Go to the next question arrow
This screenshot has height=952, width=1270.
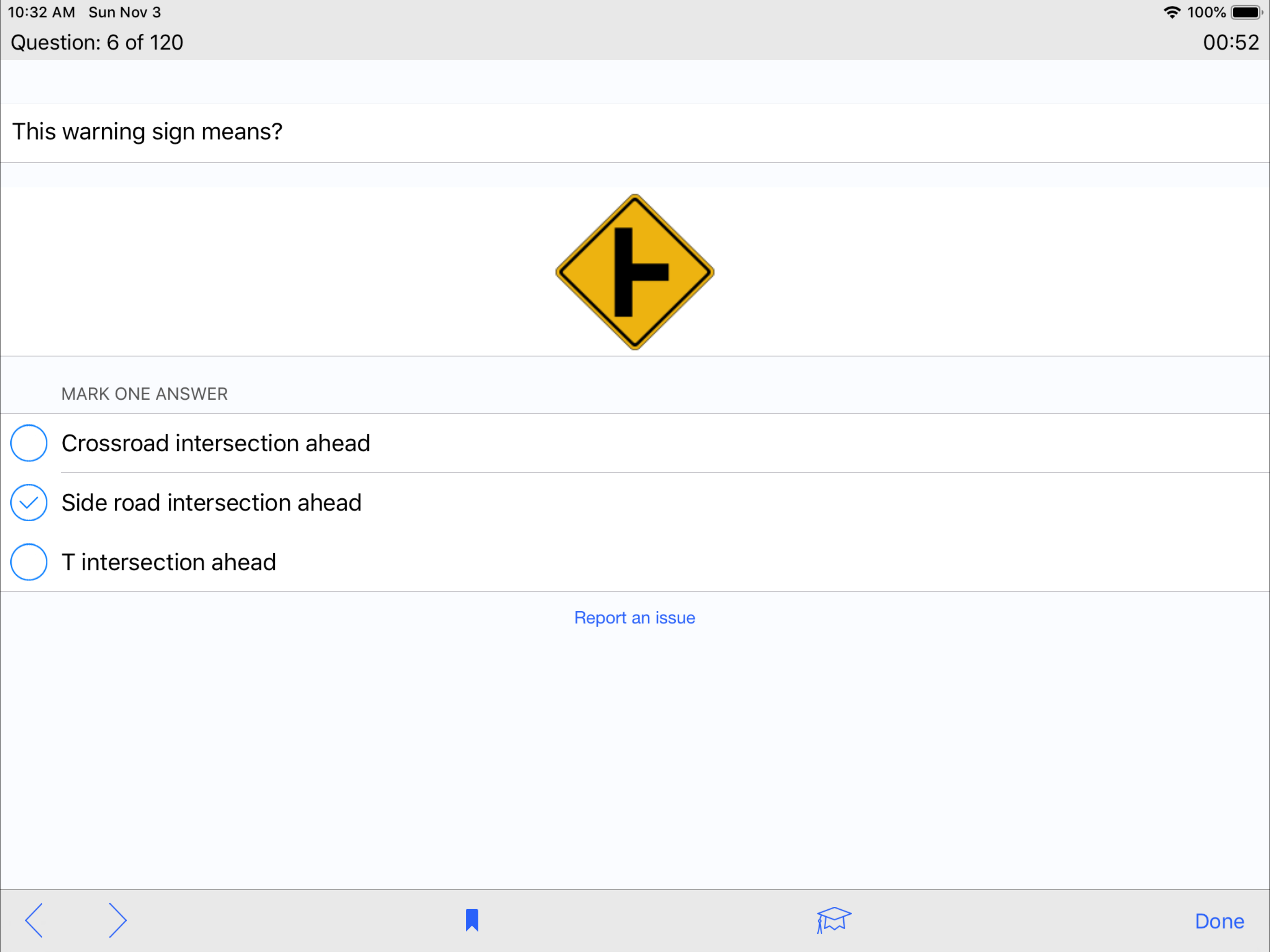pos(117,920)
